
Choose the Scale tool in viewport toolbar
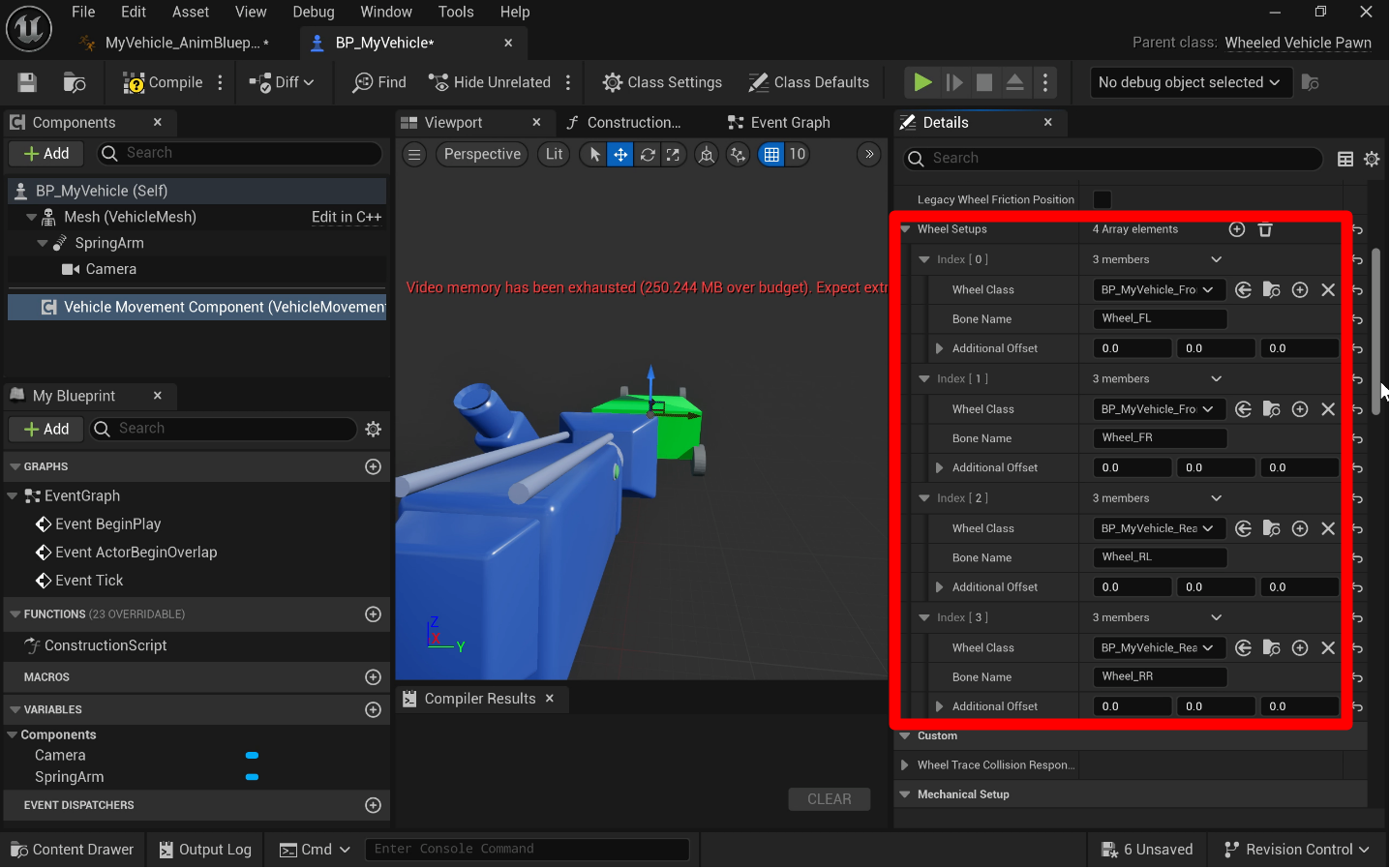[x=673, y=155]
